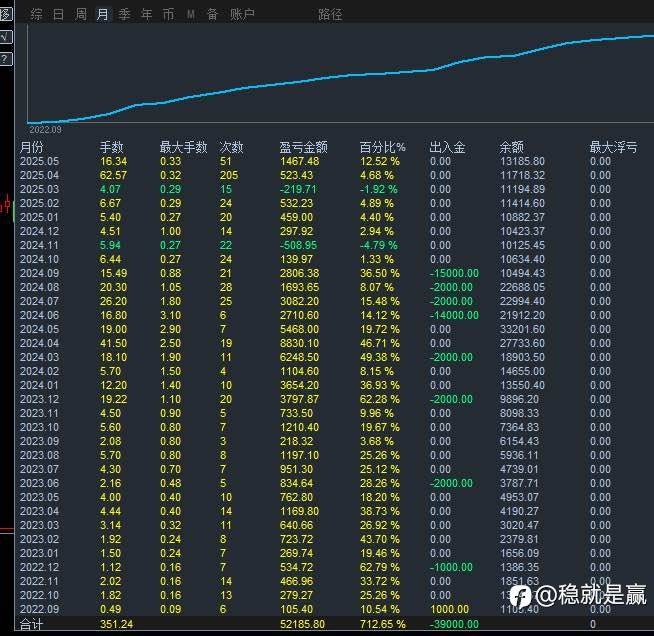Select the 周 weekly tab

[x=80, y=15]
